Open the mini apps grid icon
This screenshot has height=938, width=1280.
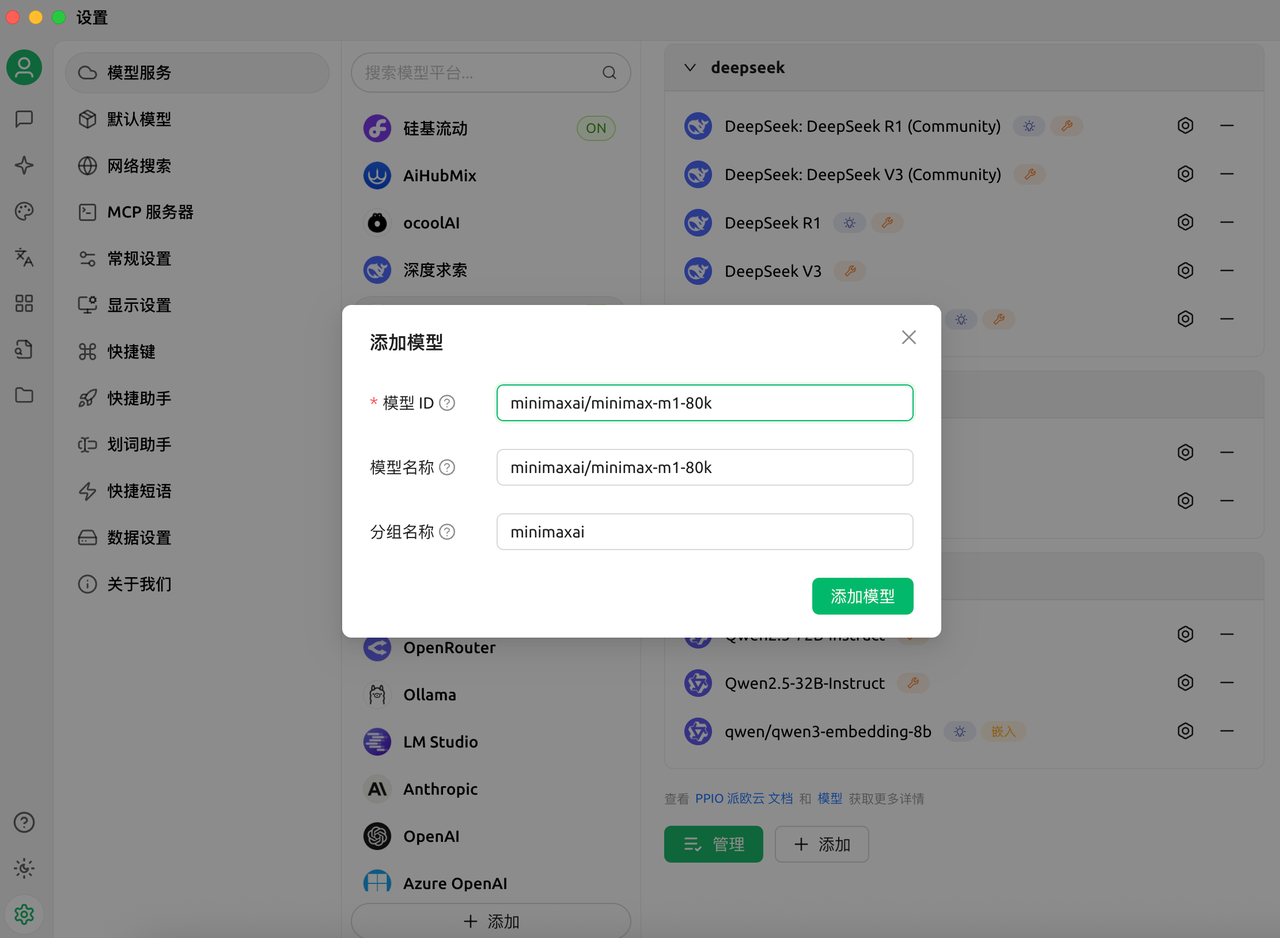24,303
